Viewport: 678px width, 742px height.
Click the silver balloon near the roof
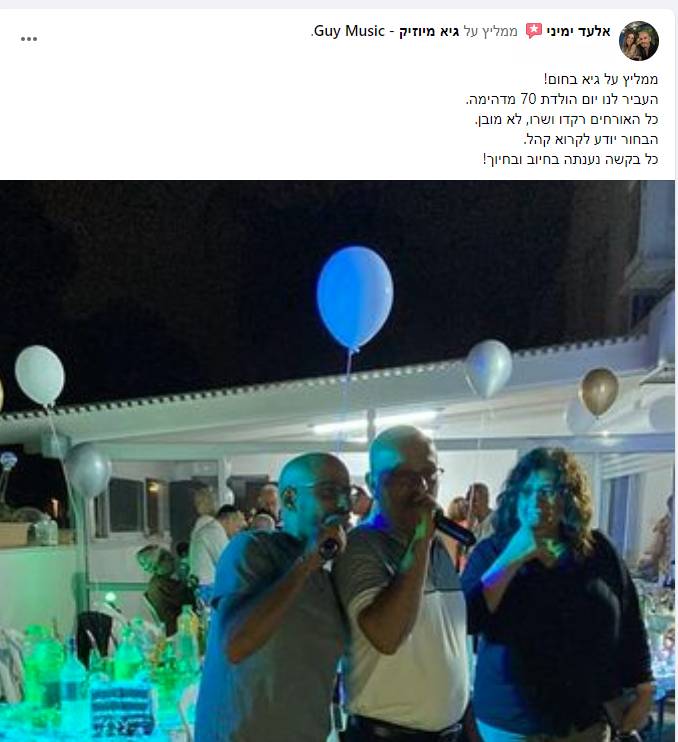[x=489, y=369]
